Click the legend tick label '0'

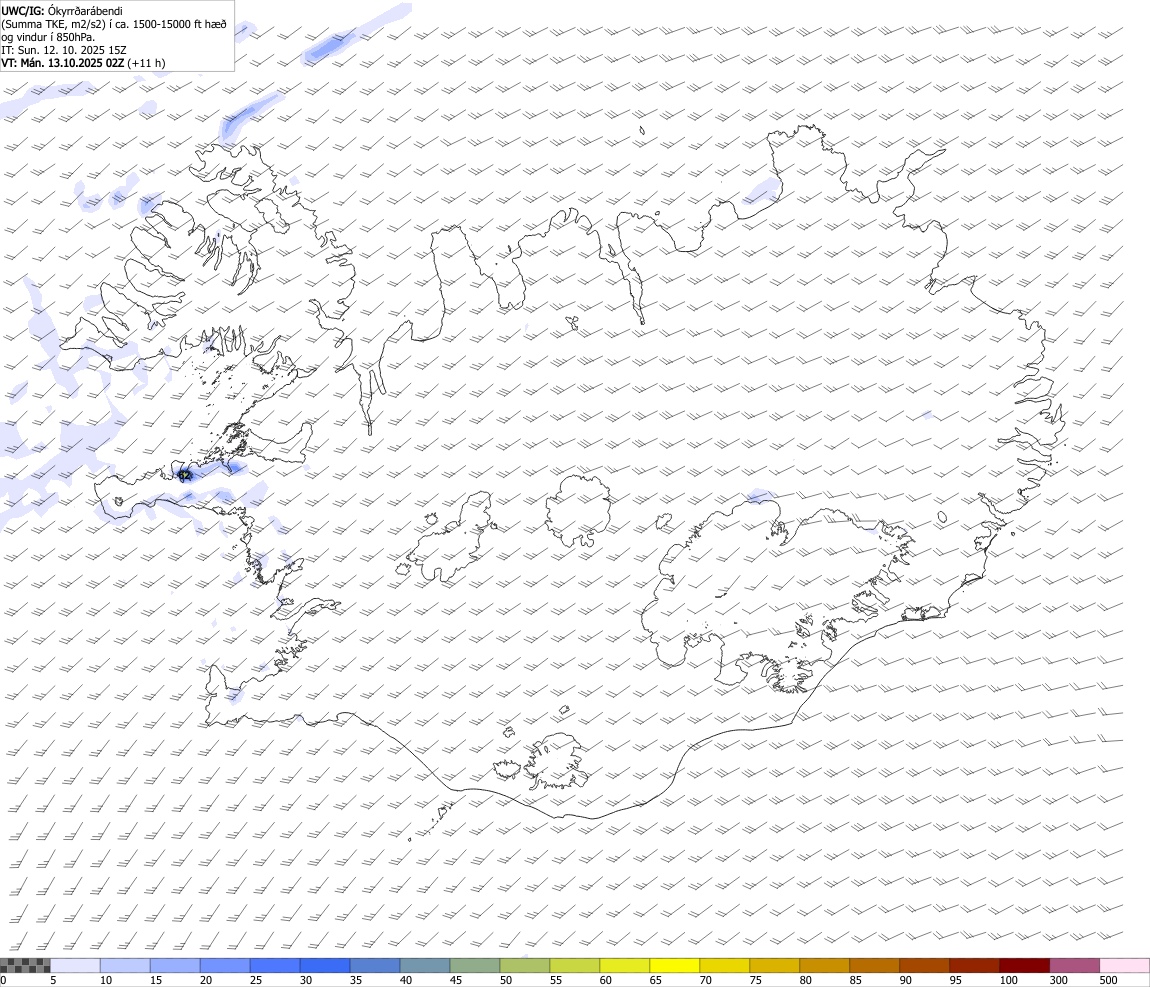click(4, 980)
